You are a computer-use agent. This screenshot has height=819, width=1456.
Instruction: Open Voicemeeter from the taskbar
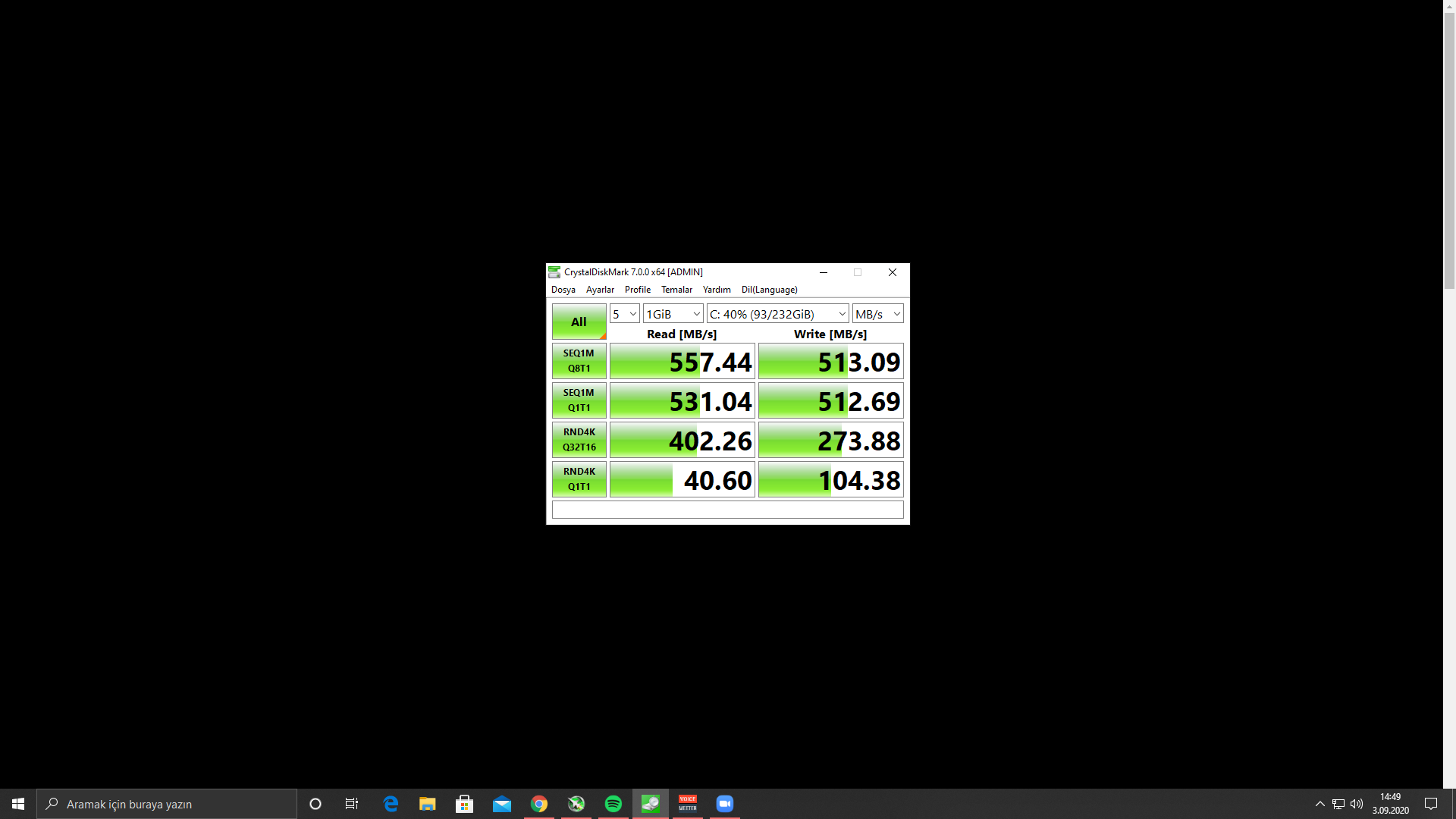click(x=688, y=804)
